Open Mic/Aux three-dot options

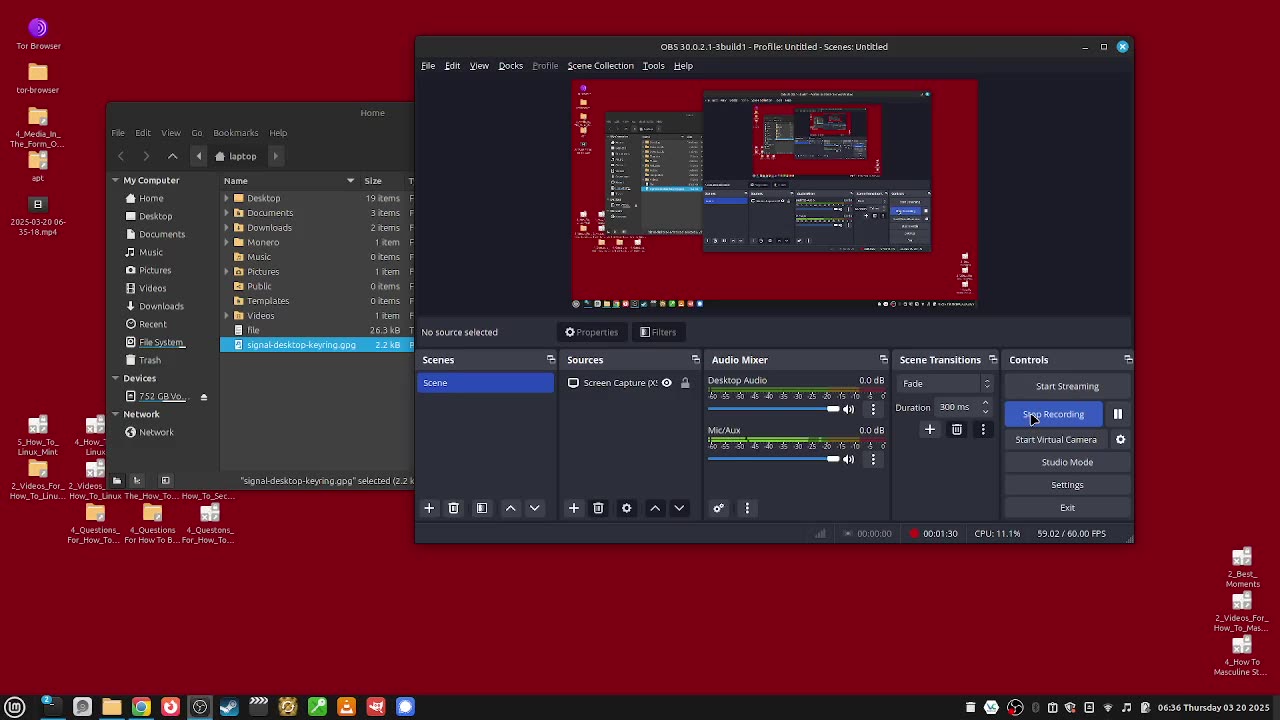click(873, 459)
